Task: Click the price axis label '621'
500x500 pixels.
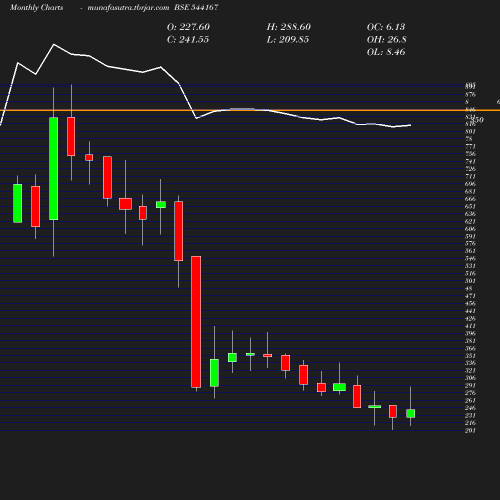Action: coord(470,221)
